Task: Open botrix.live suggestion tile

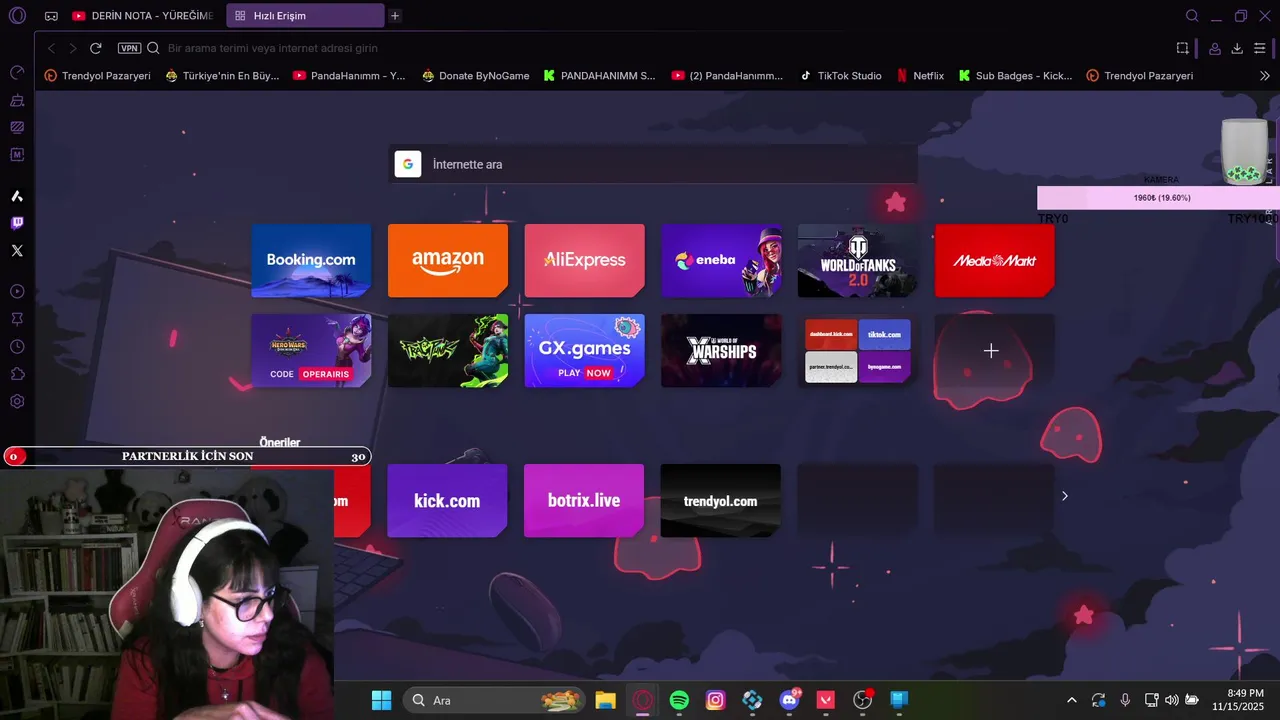Action: click(584, 500)
